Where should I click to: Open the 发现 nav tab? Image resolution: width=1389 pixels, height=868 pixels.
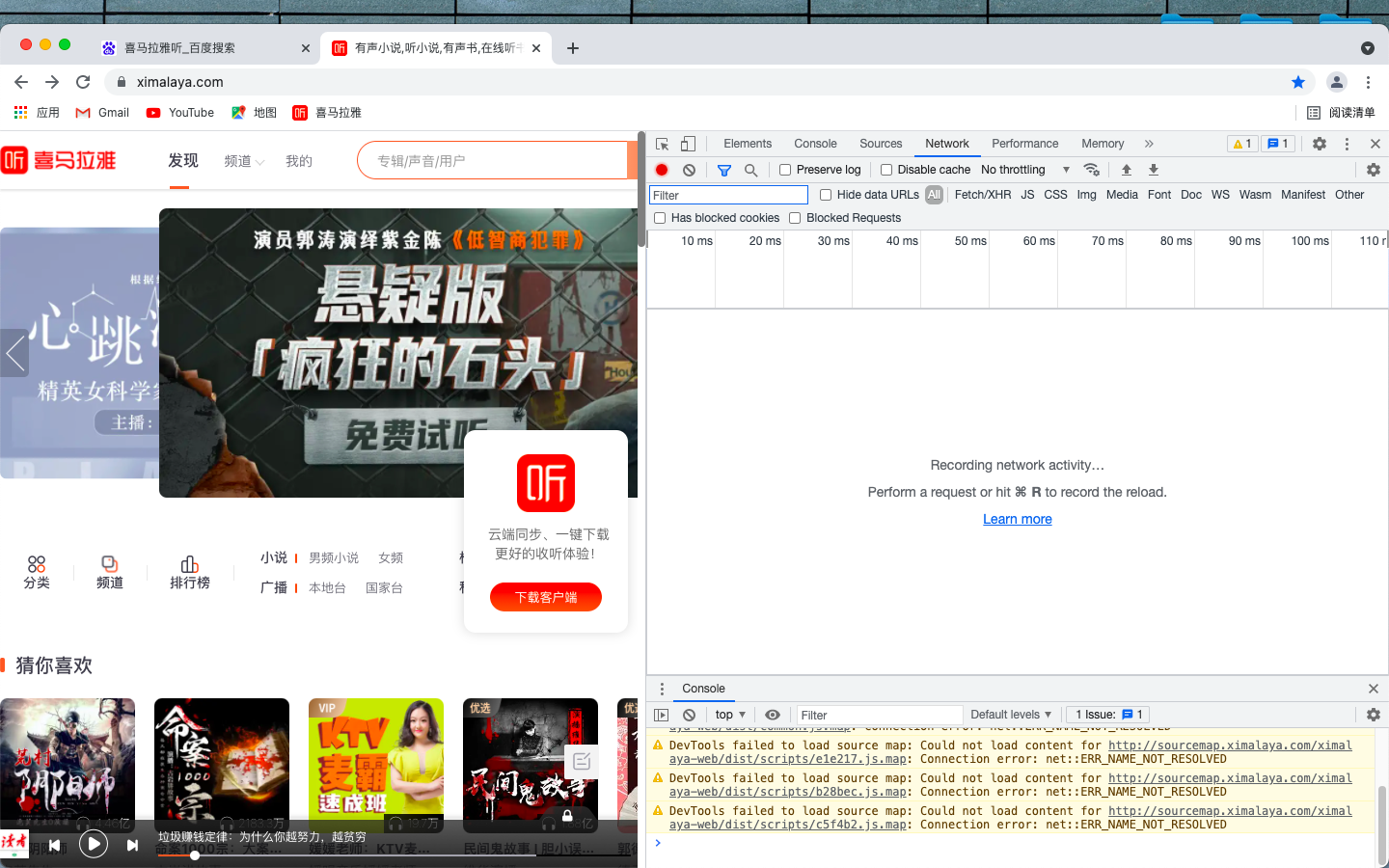(183, 161)
